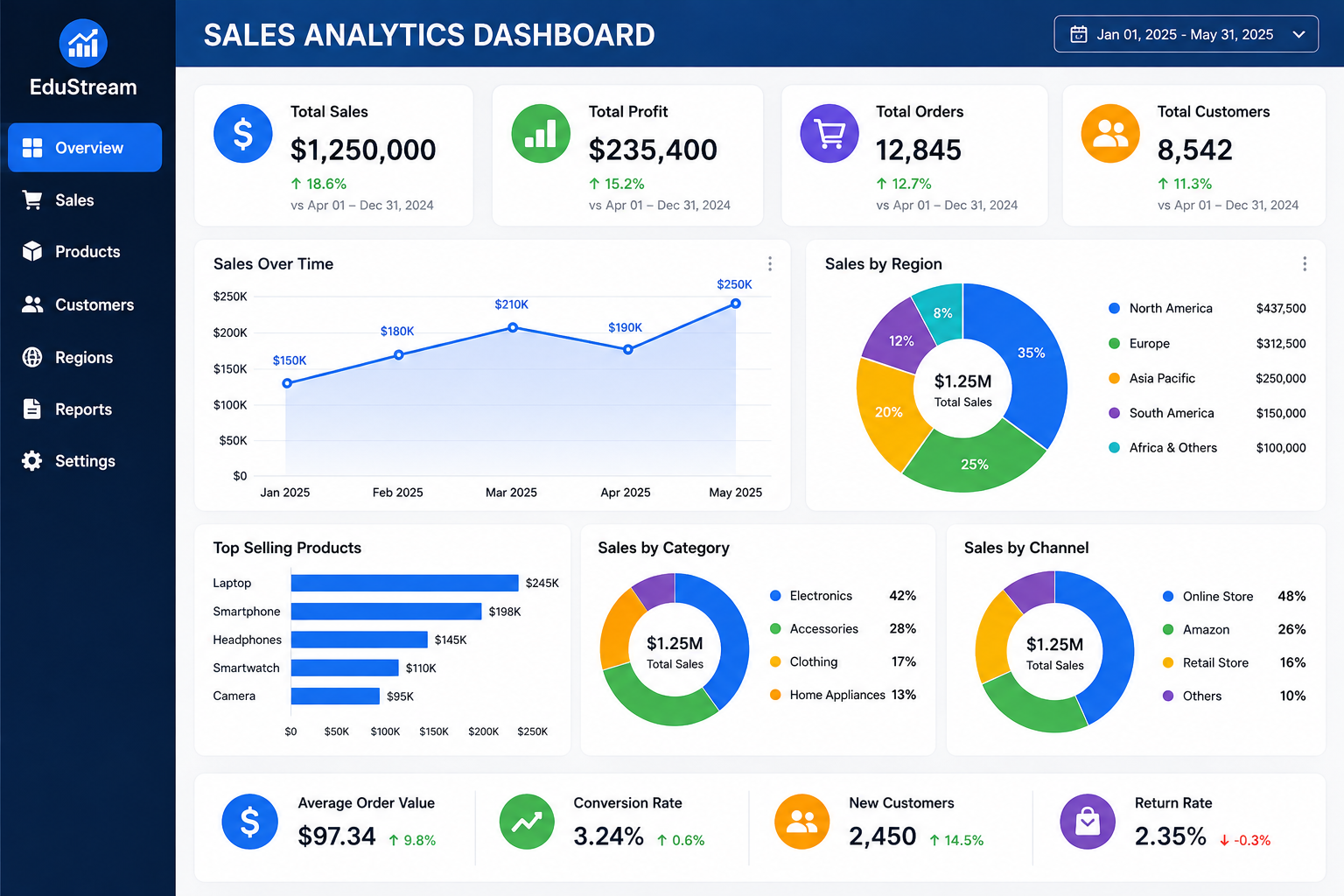The image size is (1344, 896).
Task: Click the Average Order Value dollar icon
Action: pos(250,822)
